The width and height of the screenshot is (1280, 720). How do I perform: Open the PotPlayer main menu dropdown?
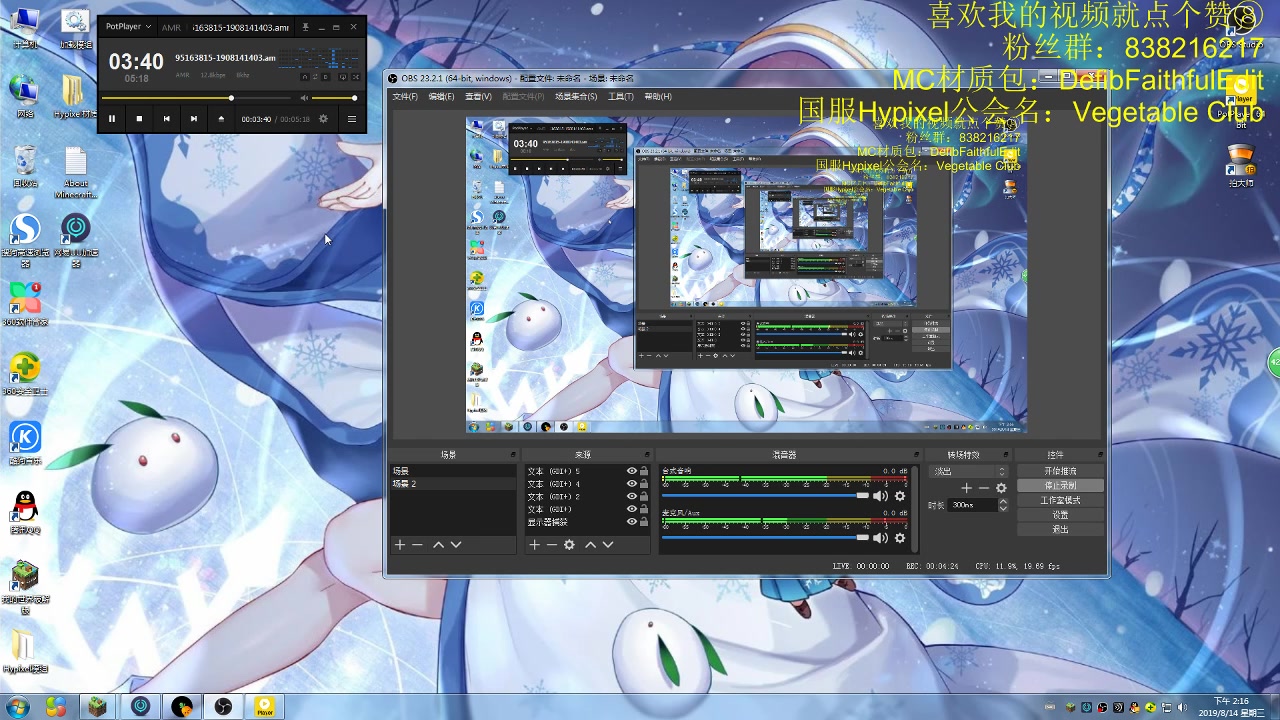point(128,27)
